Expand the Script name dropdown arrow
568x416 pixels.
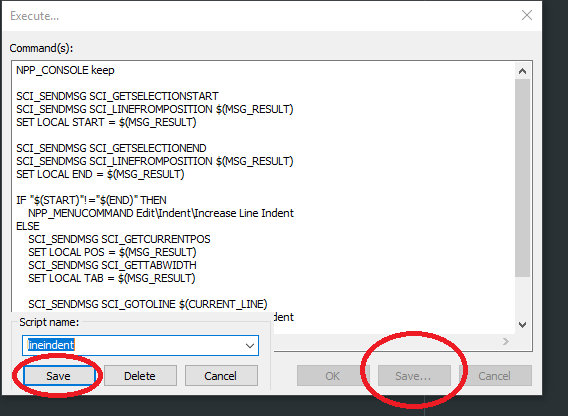(x=250, y=345)
